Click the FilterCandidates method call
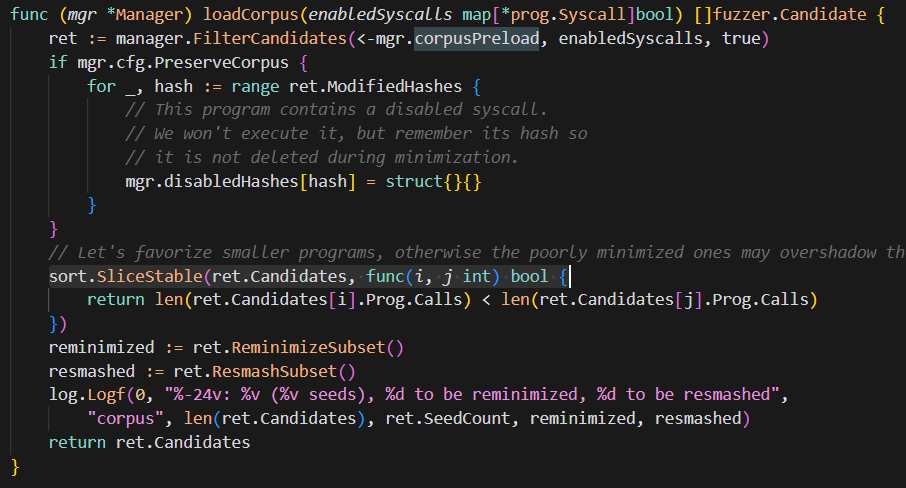The height and width of the screenshot is (488, 906). (x=270, y=39)
